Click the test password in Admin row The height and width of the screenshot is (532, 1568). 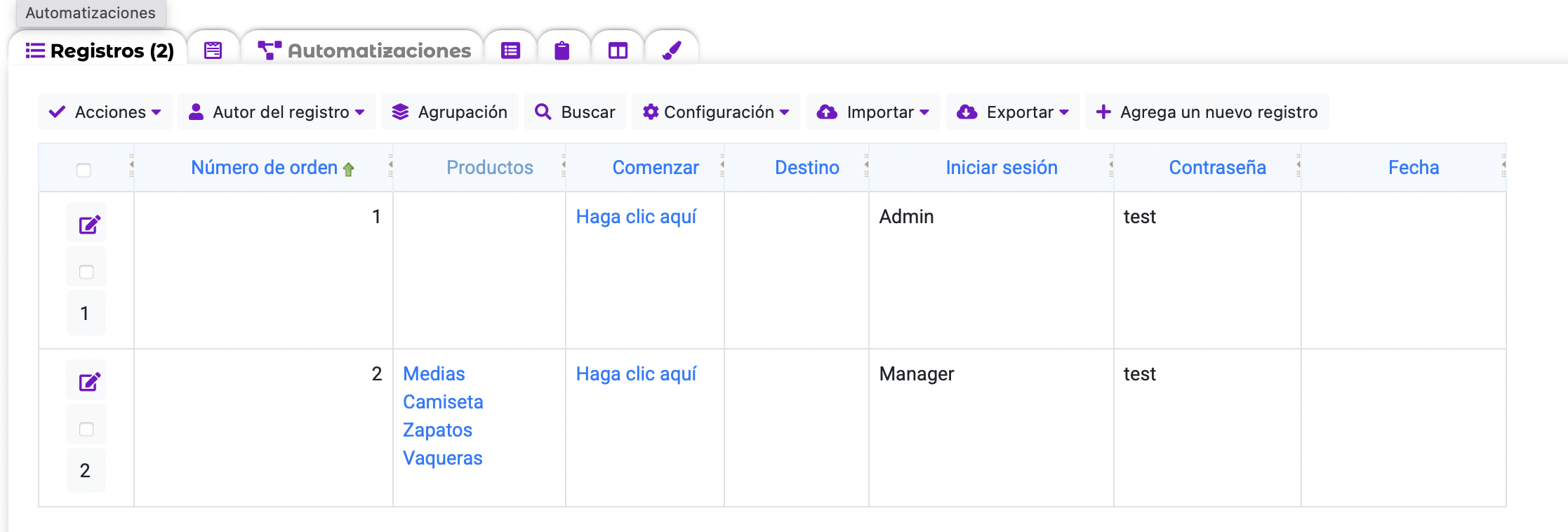[1139, 217]
